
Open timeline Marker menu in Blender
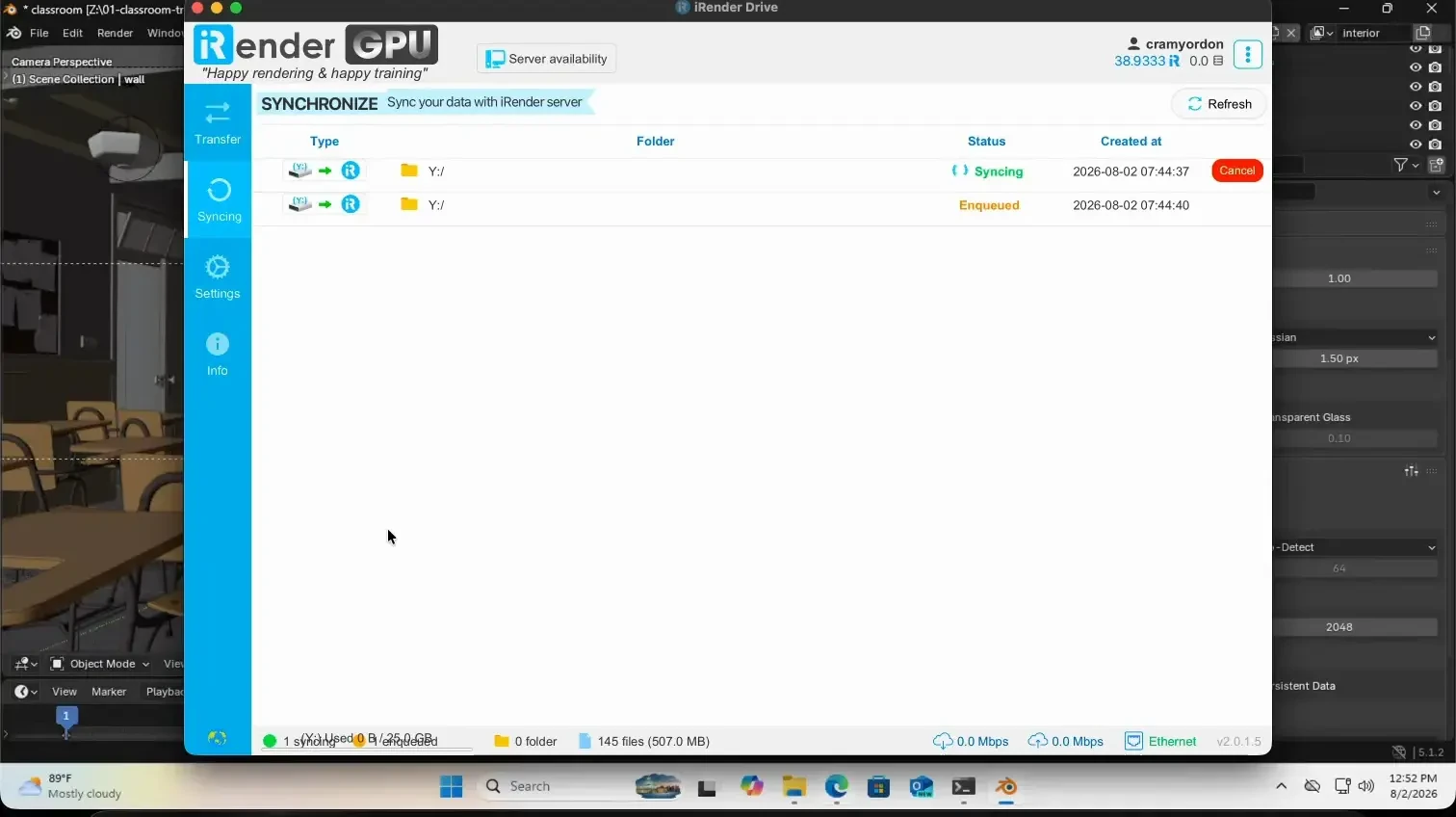(109, 692)
